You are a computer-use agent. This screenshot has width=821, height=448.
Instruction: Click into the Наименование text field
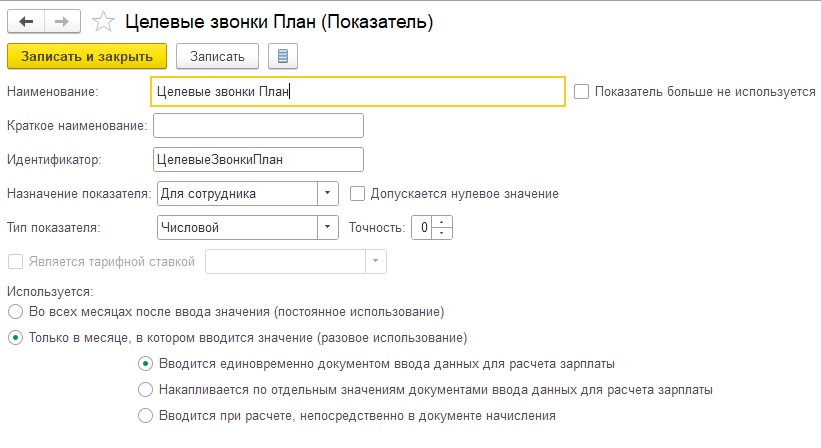coord(356,92)
